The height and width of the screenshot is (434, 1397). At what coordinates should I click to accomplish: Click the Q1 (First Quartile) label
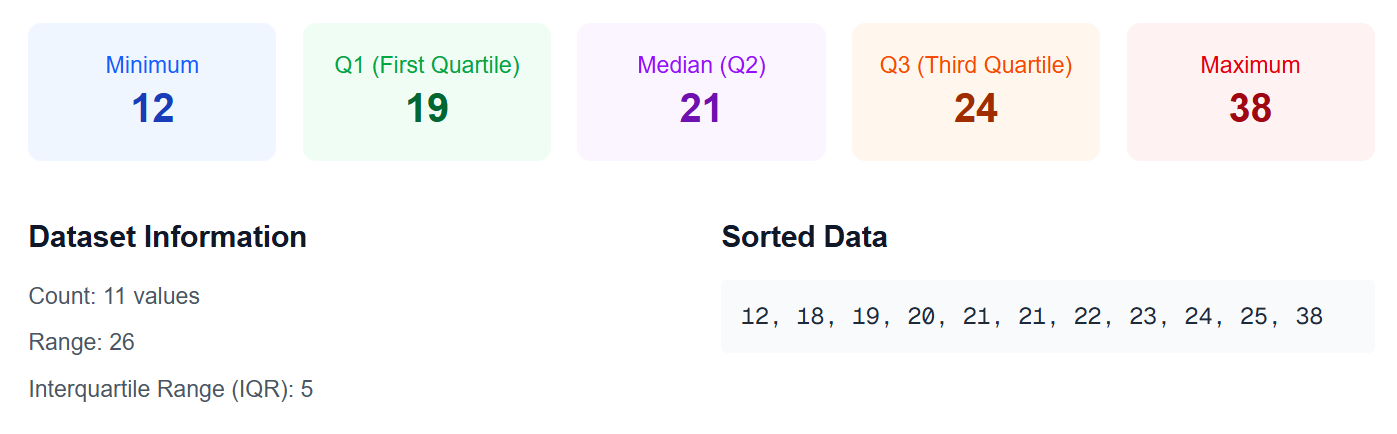point(427,66)
